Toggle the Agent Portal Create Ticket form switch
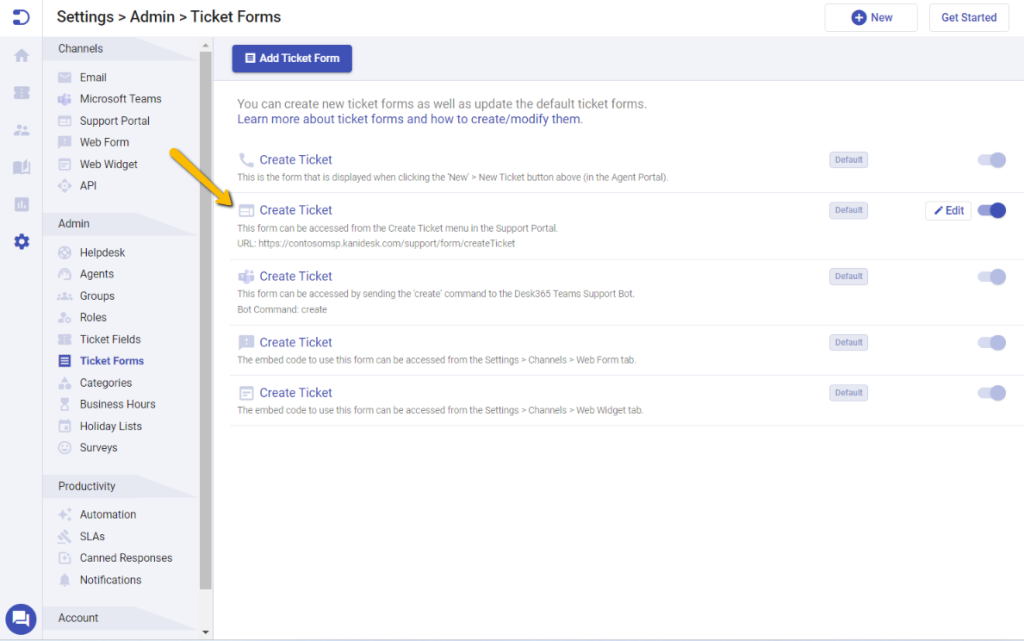Screen dimensions: 1024x641 click(991, 160)
